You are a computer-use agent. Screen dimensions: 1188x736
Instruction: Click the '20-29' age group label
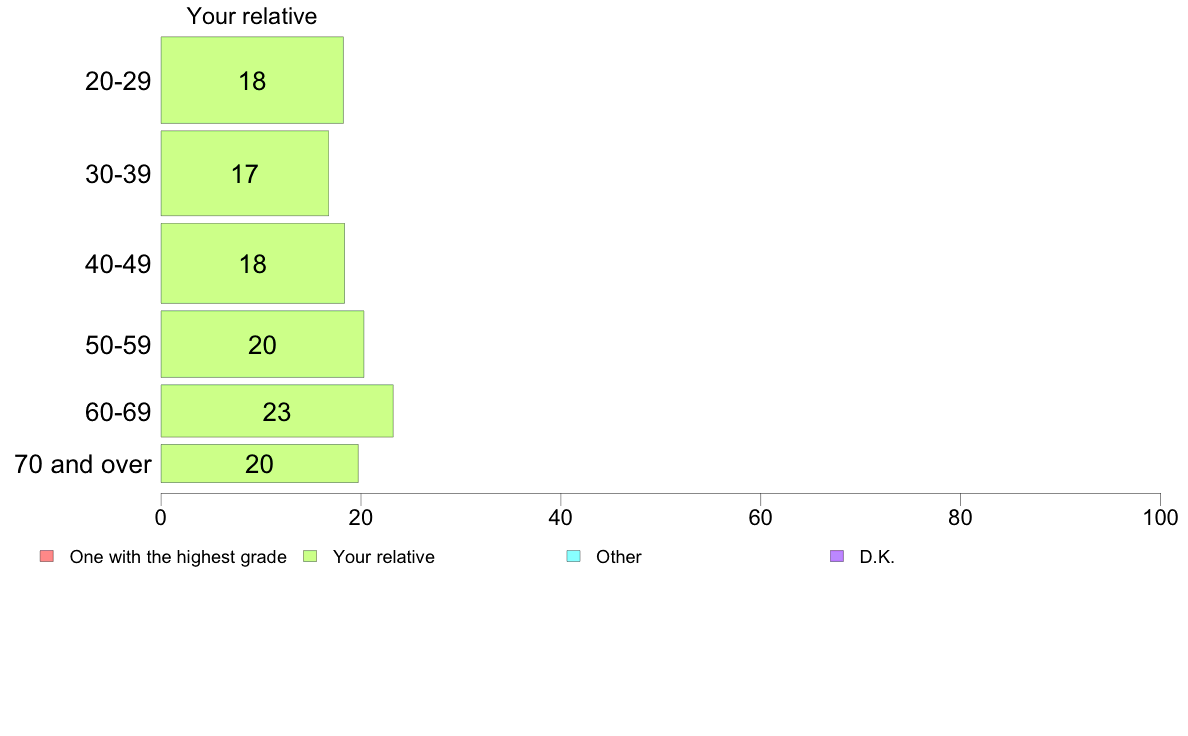pos(118,81)
